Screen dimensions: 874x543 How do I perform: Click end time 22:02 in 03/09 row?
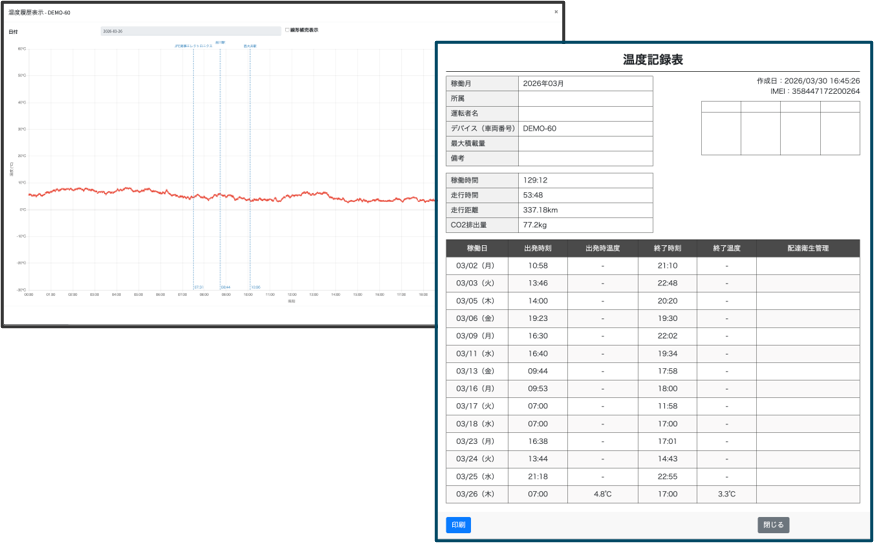click(x=667, y=336)
